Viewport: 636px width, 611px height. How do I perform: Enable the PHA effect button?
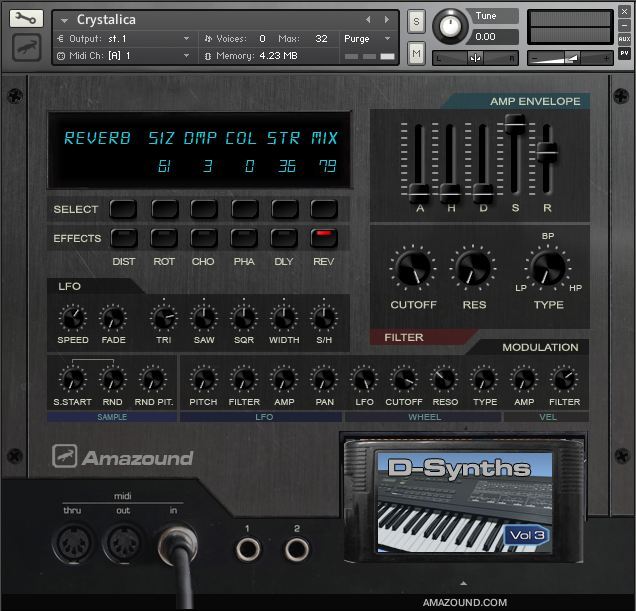244,238
